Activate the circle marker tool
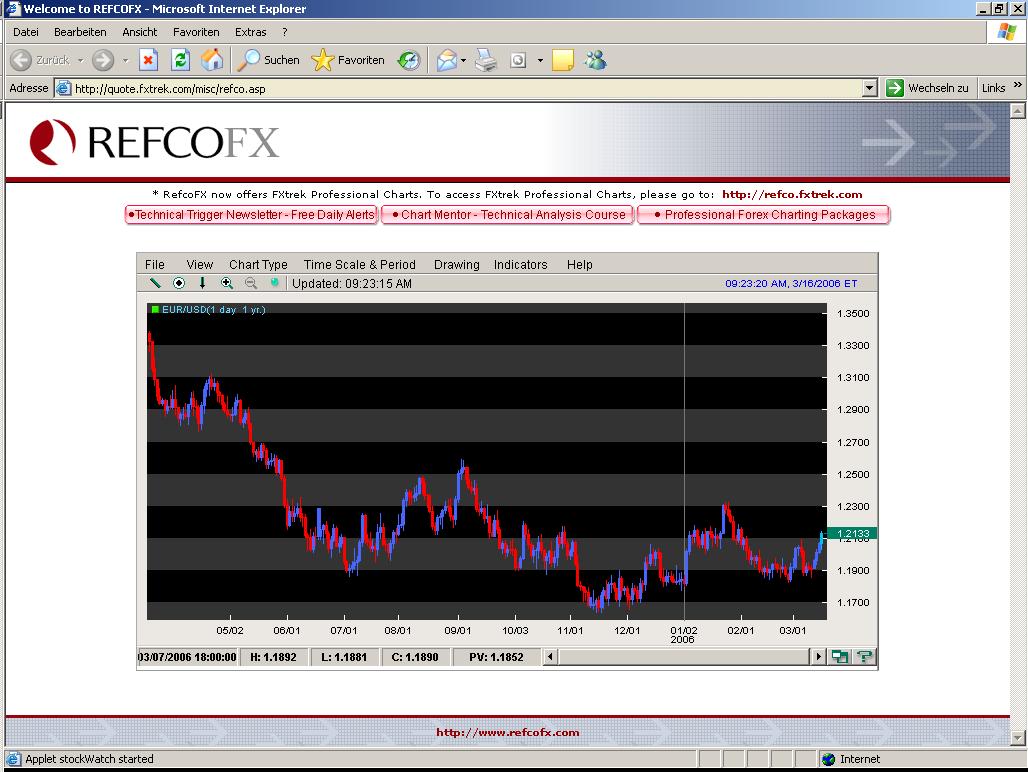1028x772 pixels. coord(180,283)
